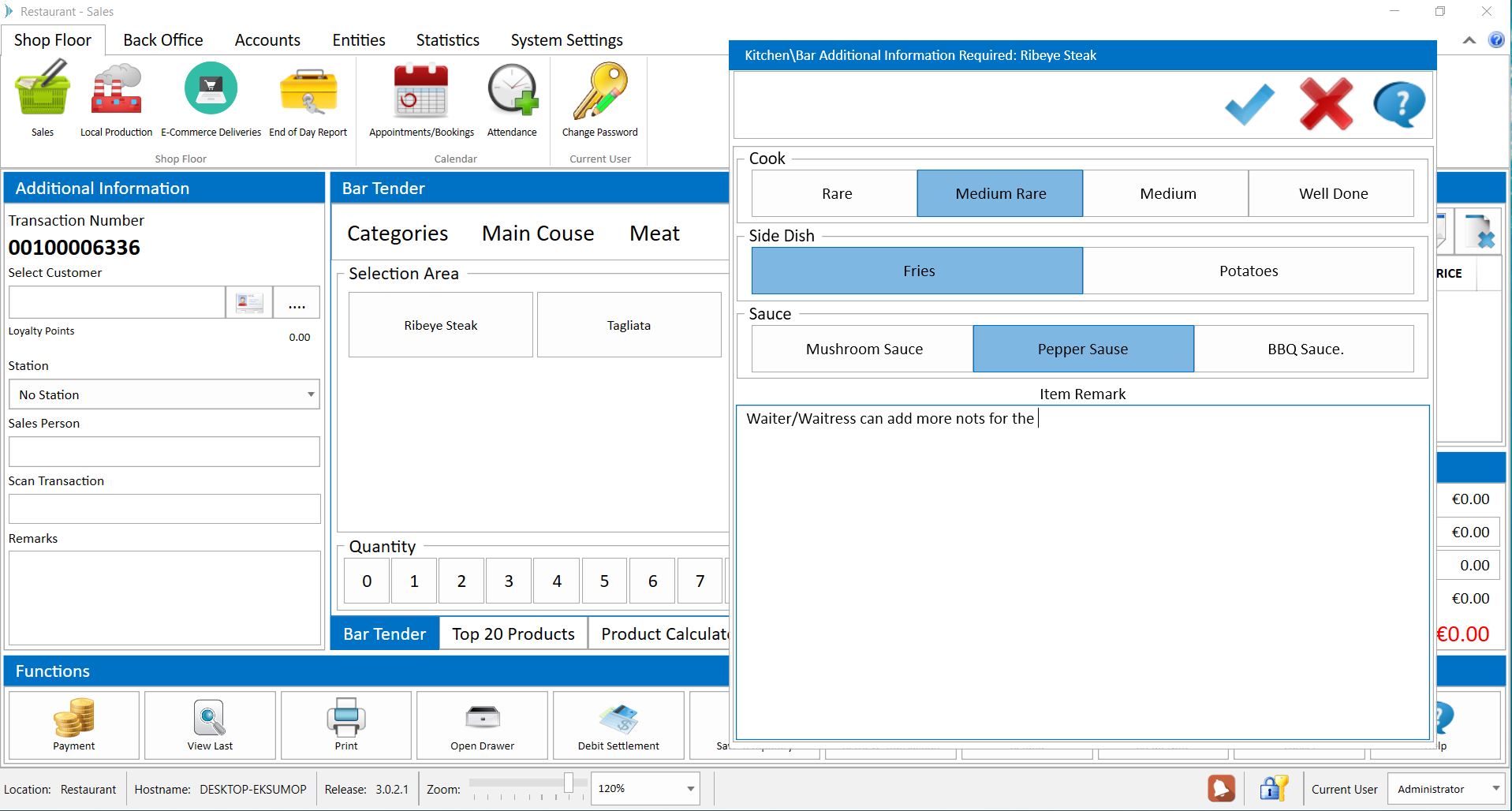Open dialog help question mark icon
Image resolution: width=1512 pixels, height=811 pixels.
pos(1399,104)
